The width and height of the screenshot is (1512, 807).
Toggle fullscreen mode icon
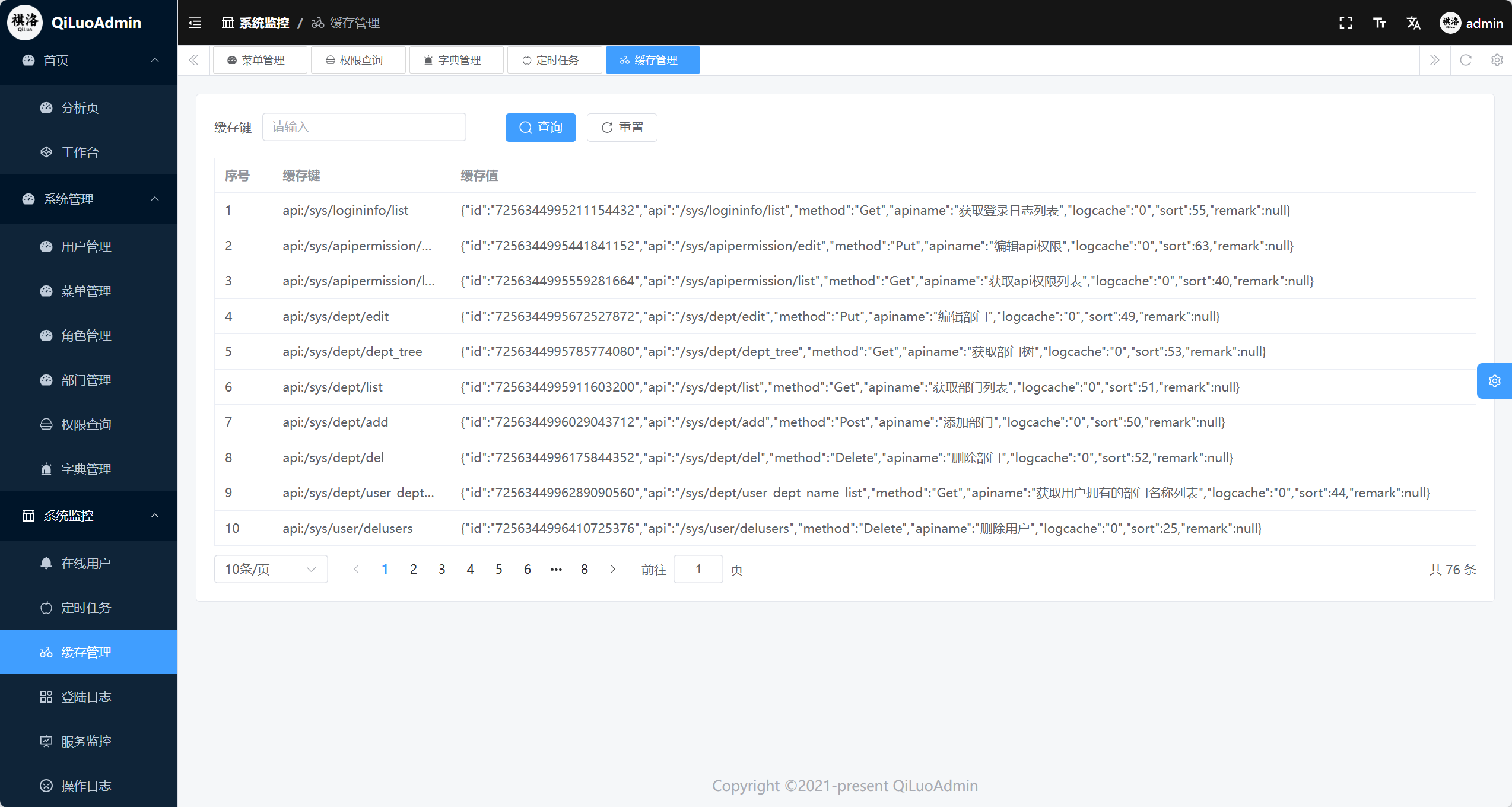point(1346,23)
